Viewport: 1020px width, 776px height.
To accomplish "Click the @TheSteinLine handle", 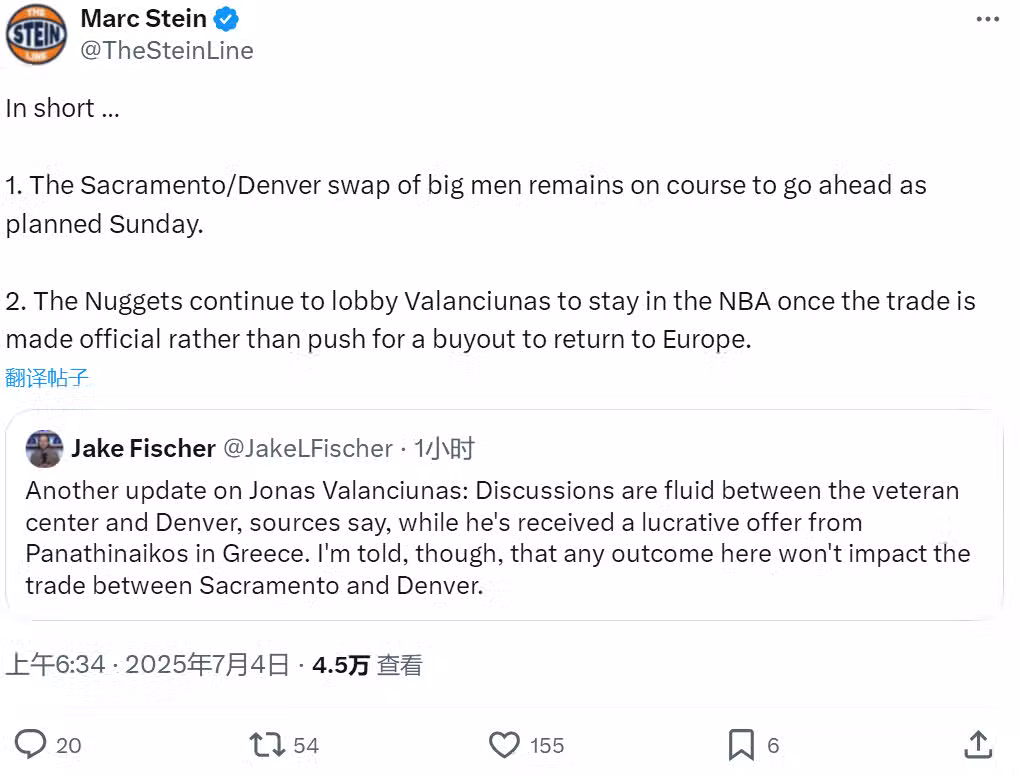I will 166,50.
